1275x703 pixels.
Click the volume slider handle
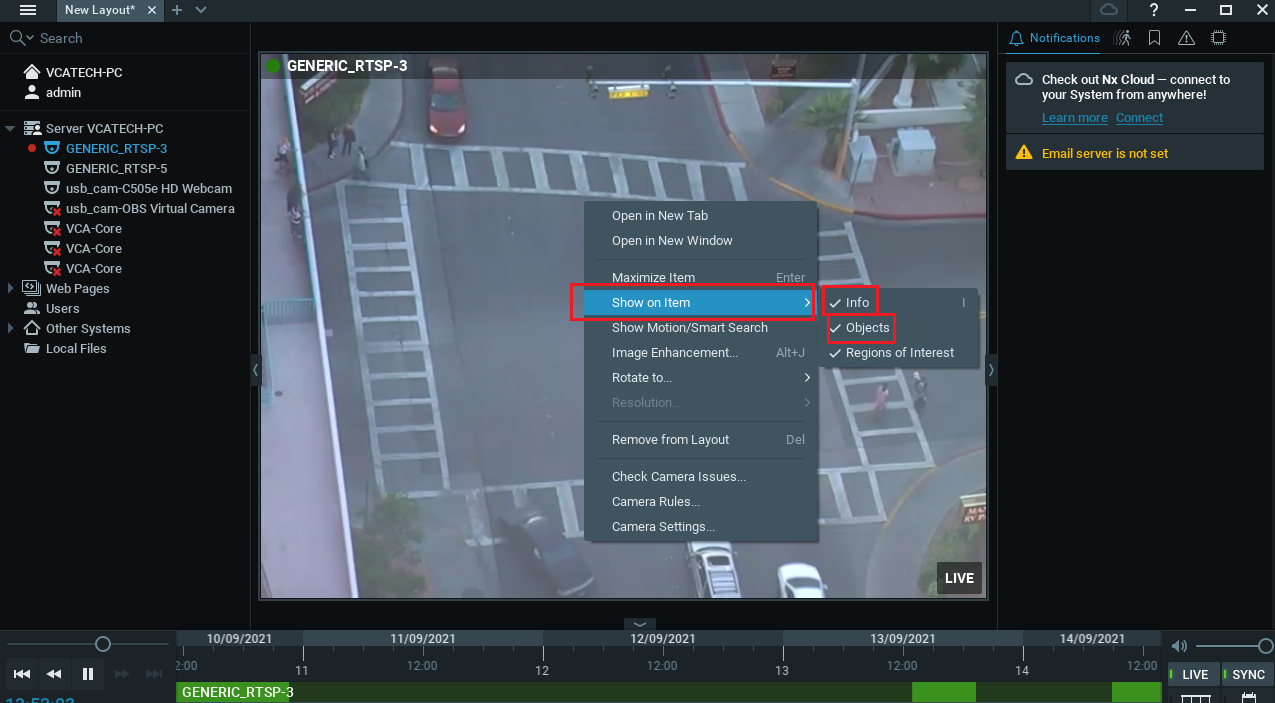1265,646
